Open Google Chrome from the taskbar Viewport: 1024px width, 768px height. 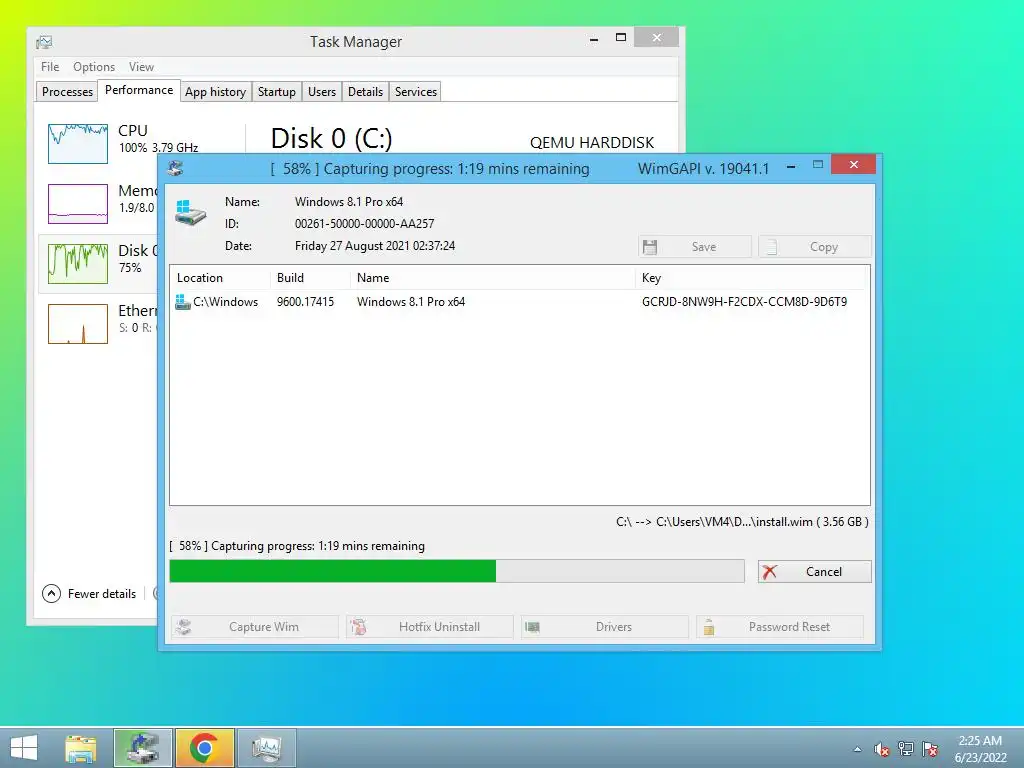[204, 748]
